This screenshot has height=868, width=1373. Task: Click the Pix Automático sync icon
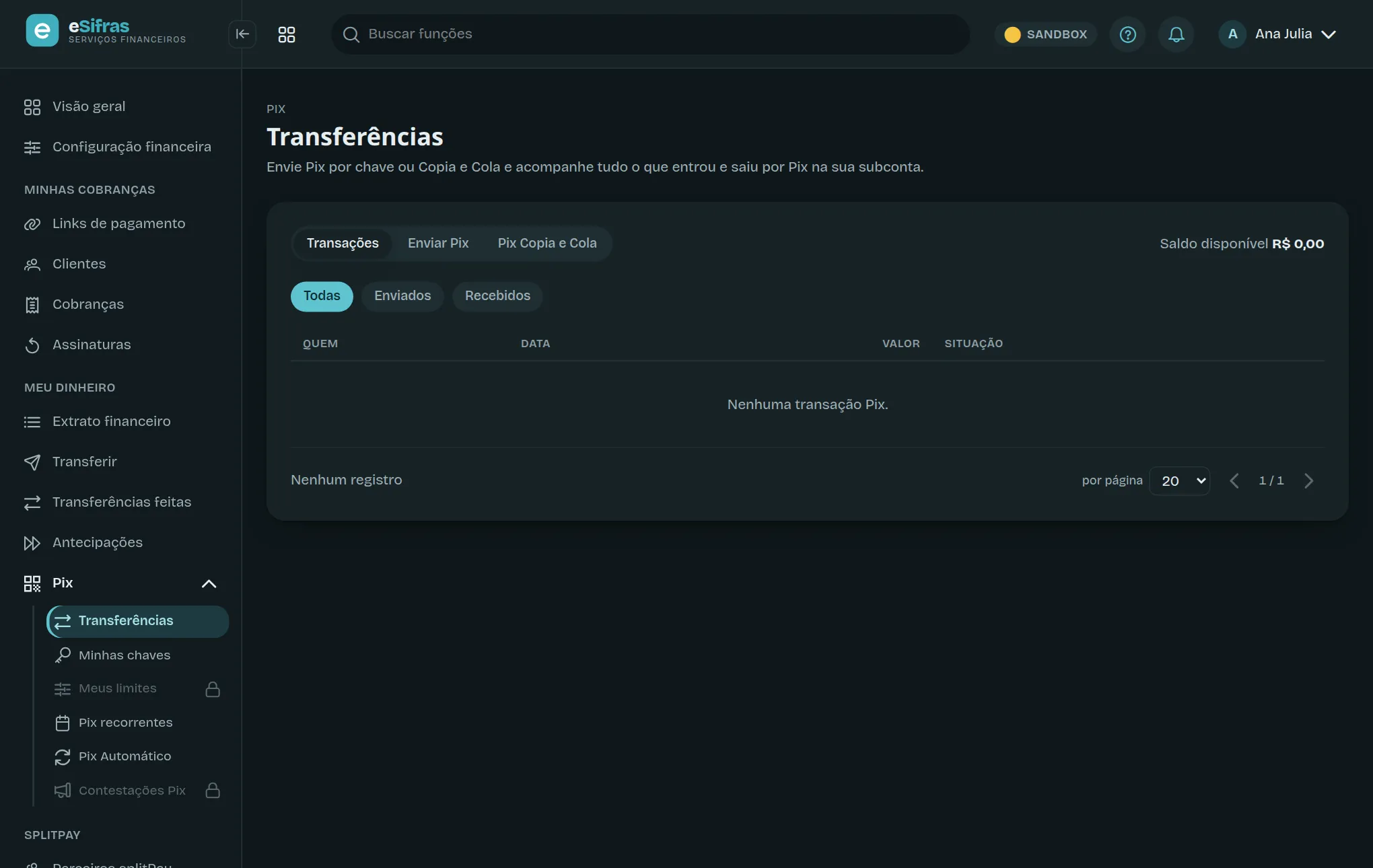click(63, 757)
